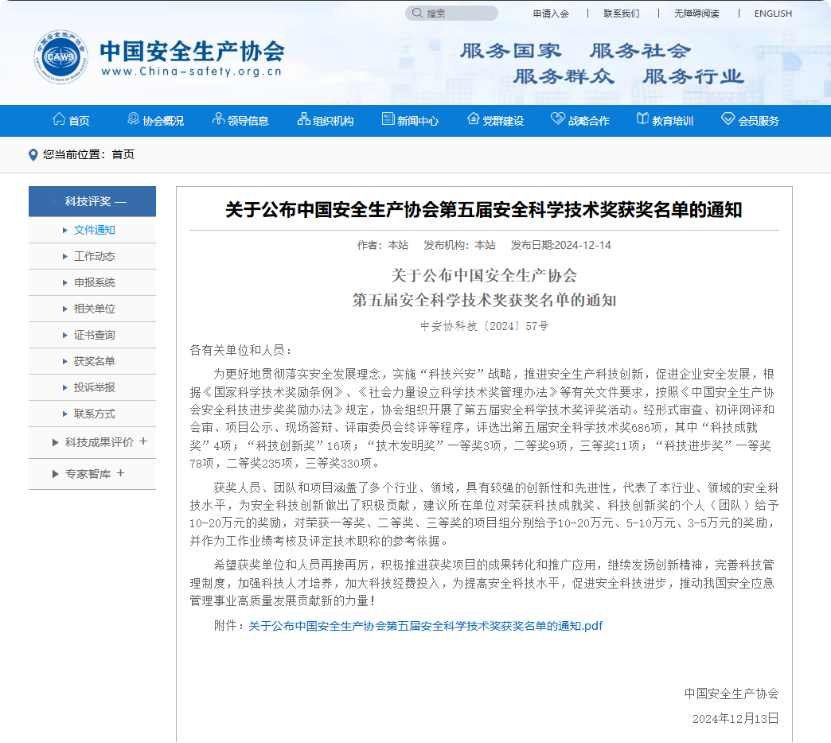Image resolution: width=831 pixels, height=743 pixels.
Task: Click the 首页 home icon in navigation bar
Action: [58, 120]
